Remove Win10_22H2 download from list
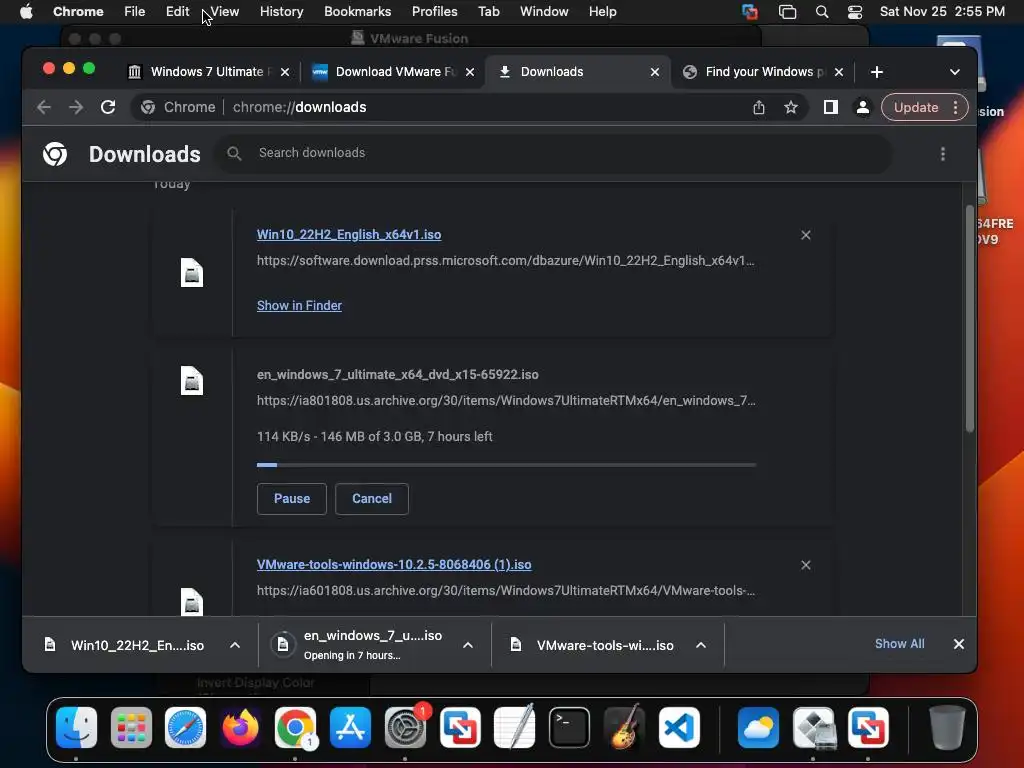Viewport: 1024px width, 768px height. coord(806,235)
